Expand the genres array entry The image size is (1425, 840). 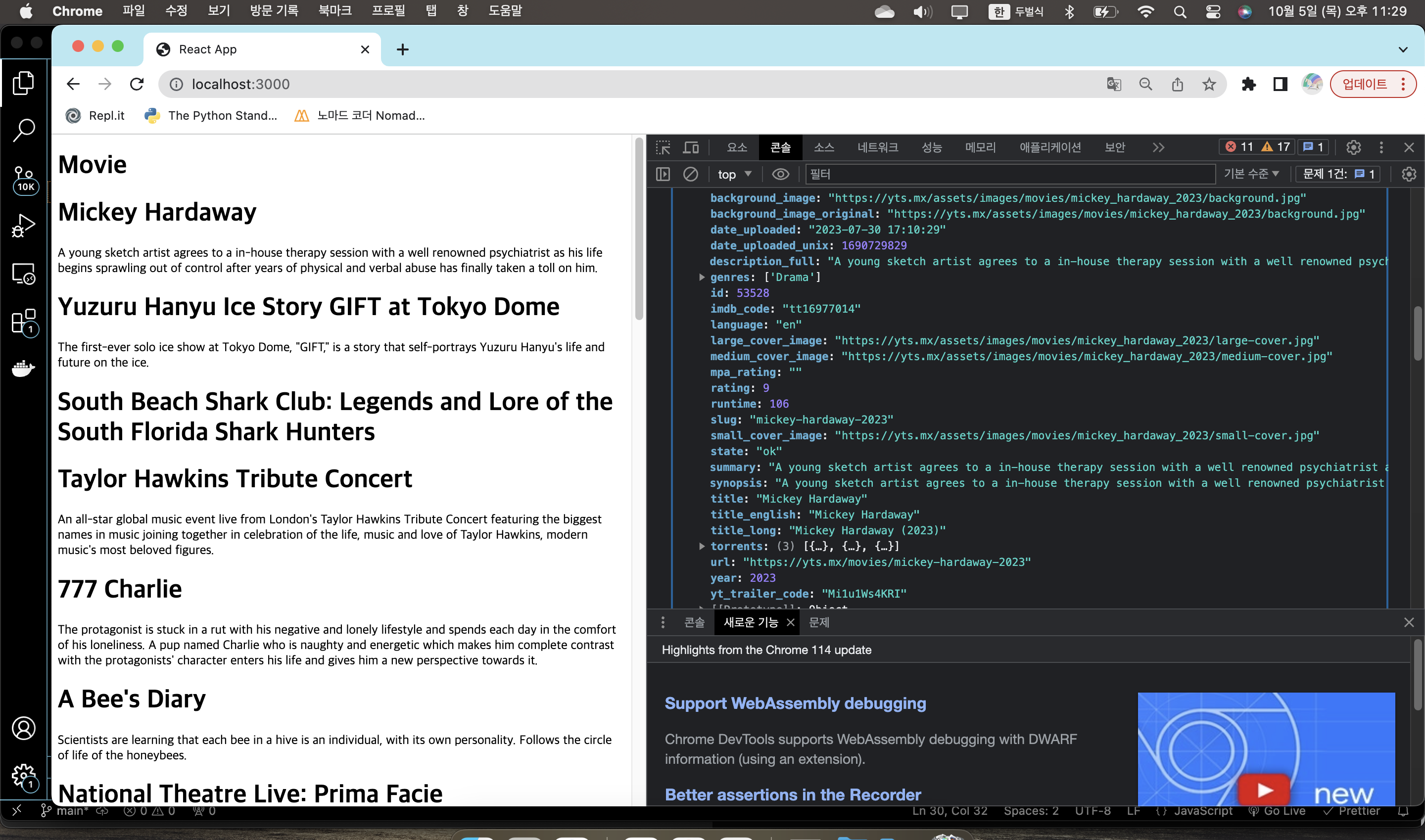click(702, 278)
